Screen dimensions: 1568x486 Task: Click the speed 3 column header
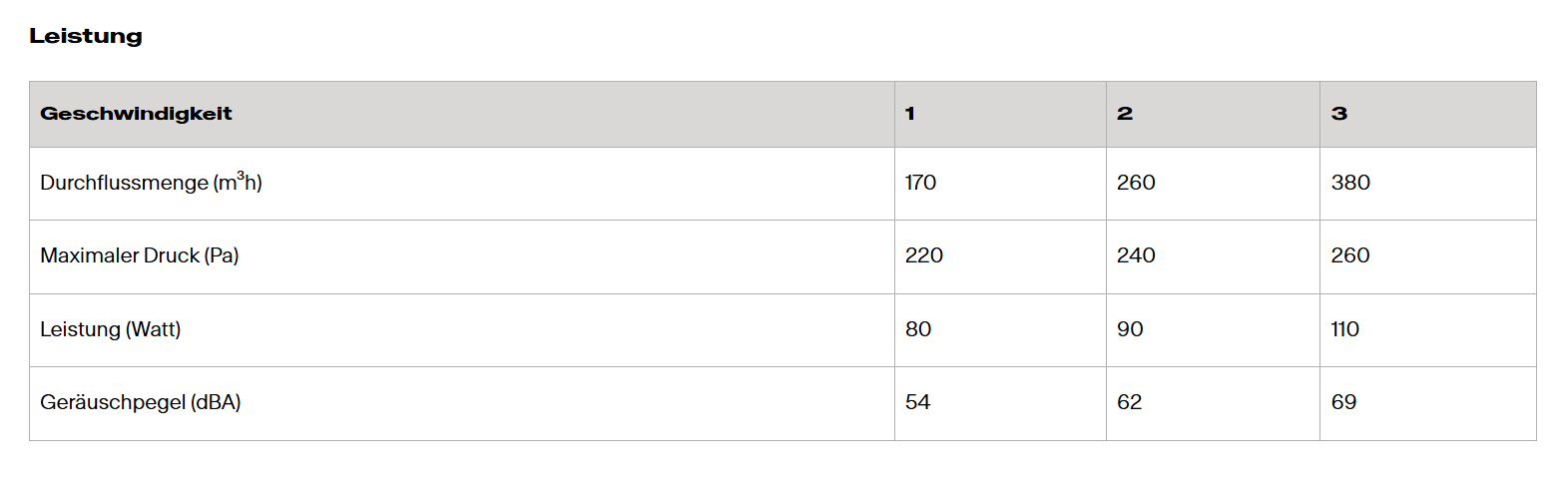pyautogui.click(x=1339, y=114)
